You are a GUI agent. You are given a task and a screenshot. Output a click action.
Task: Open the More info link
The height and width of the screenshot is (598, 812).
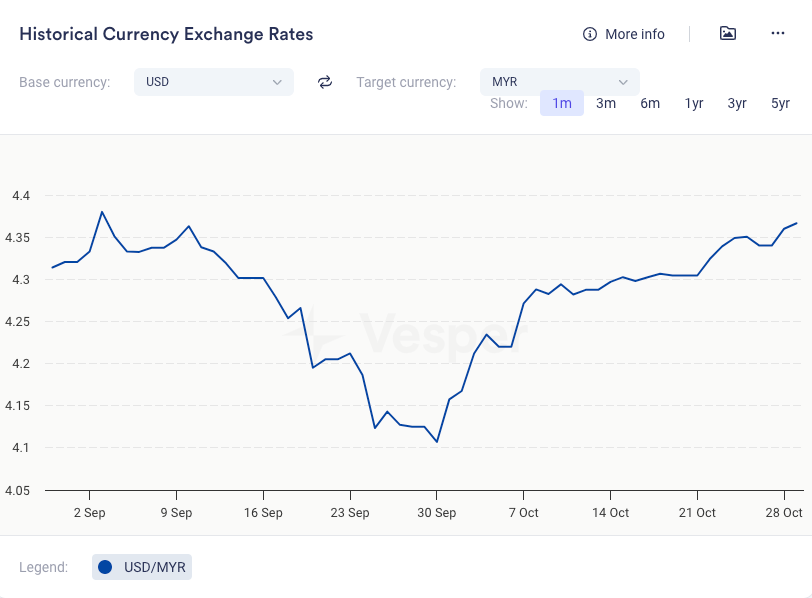[x=634, y=34]
